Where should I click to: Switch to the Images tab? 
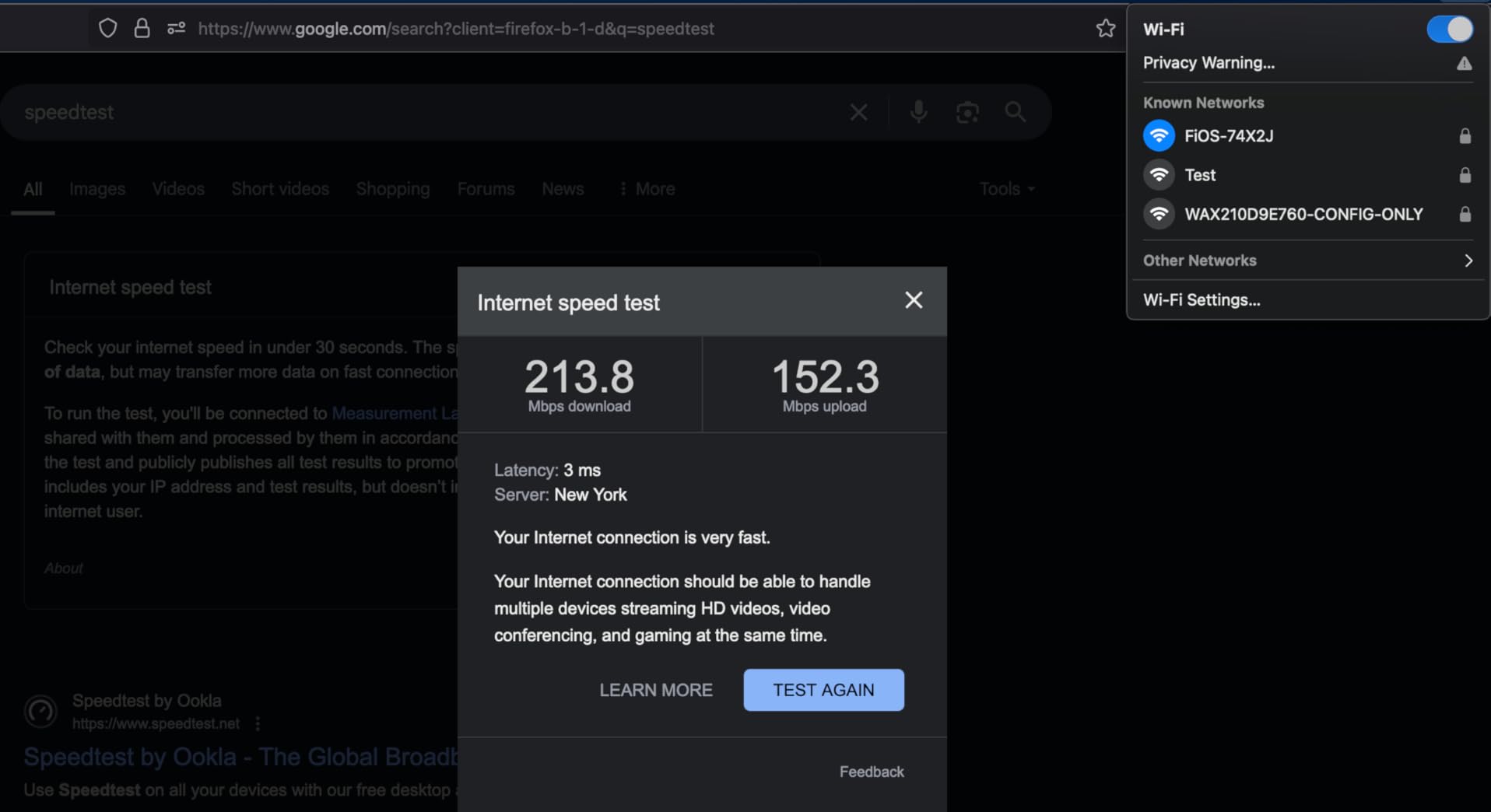tap(97, 189)
